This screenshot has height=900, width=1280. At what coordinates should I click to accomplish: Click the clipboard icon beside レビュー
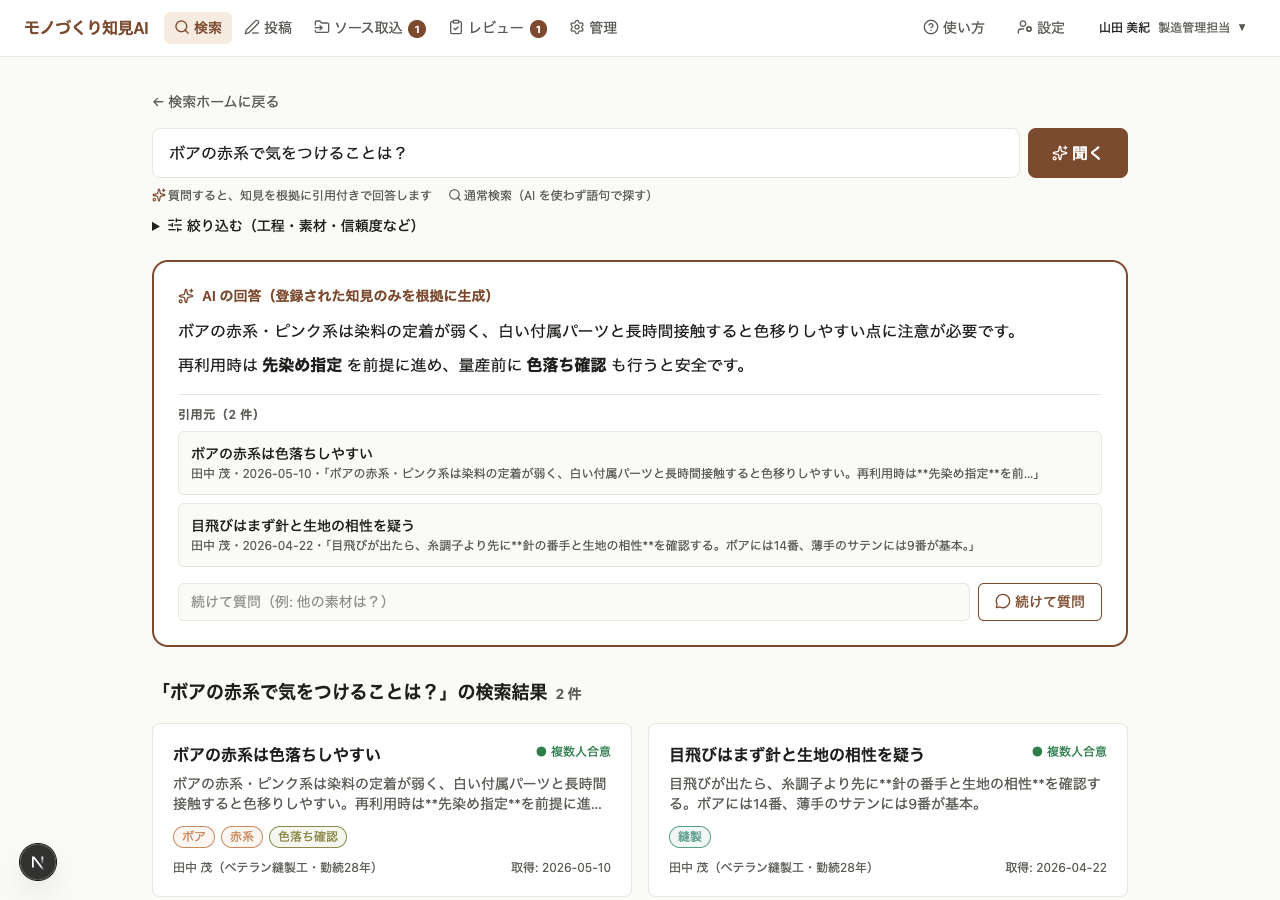pyautogui.click(x=456, y=28)
